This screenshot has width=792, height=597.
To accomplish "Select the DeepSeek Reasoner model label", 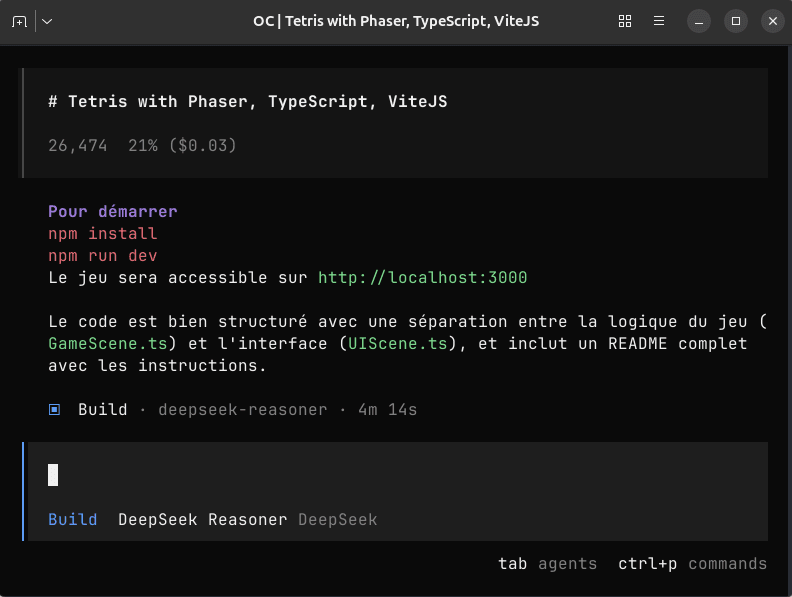I will [203, 519].
